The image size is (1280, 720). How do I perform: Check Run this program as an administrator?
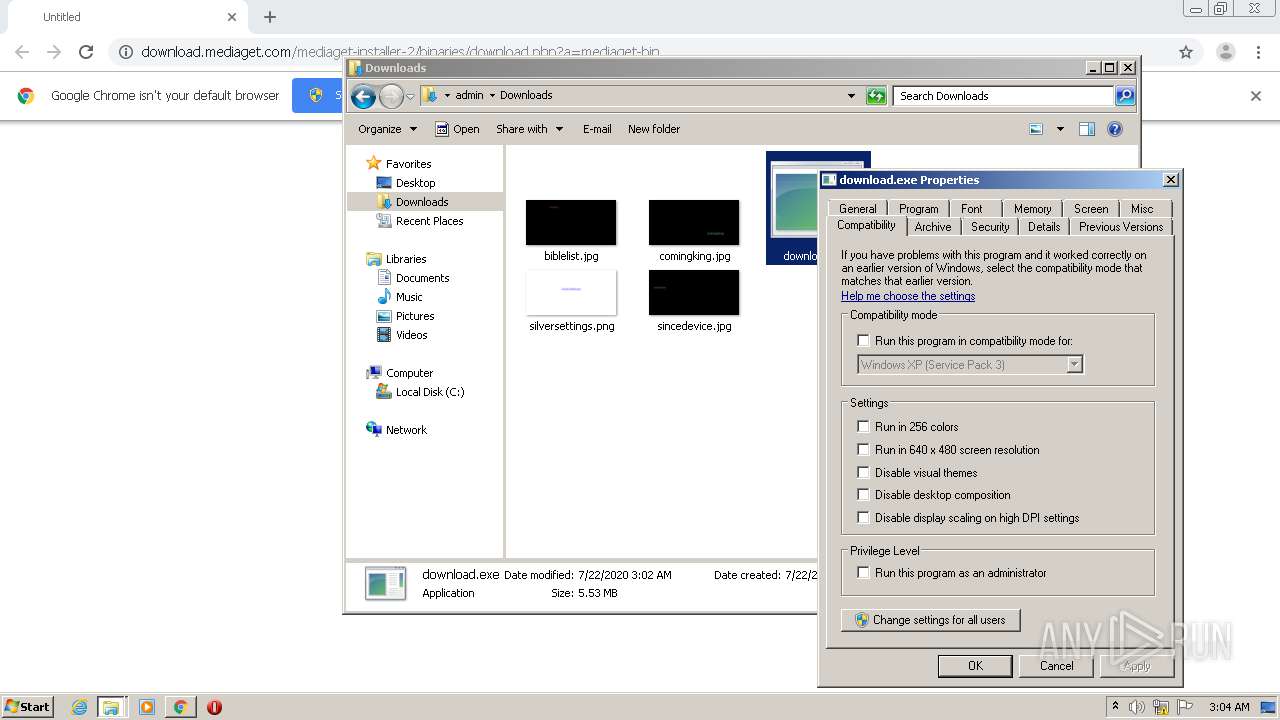pyautogui.click(x=864, y=573)
